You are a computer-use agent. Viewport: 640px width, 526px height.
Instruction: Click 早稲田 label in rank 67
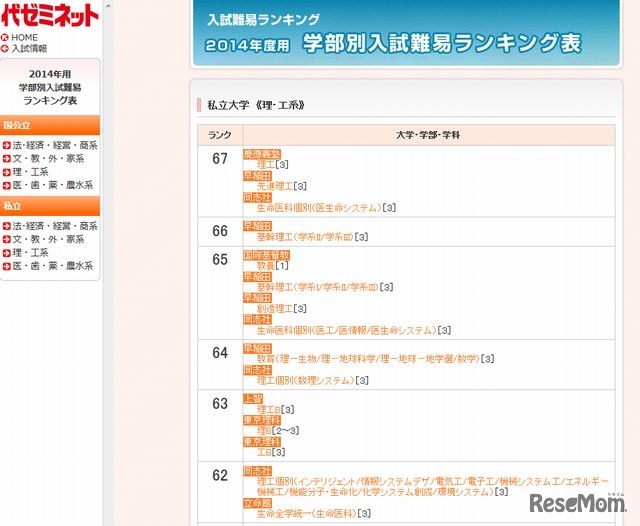[x=257, y=175]
